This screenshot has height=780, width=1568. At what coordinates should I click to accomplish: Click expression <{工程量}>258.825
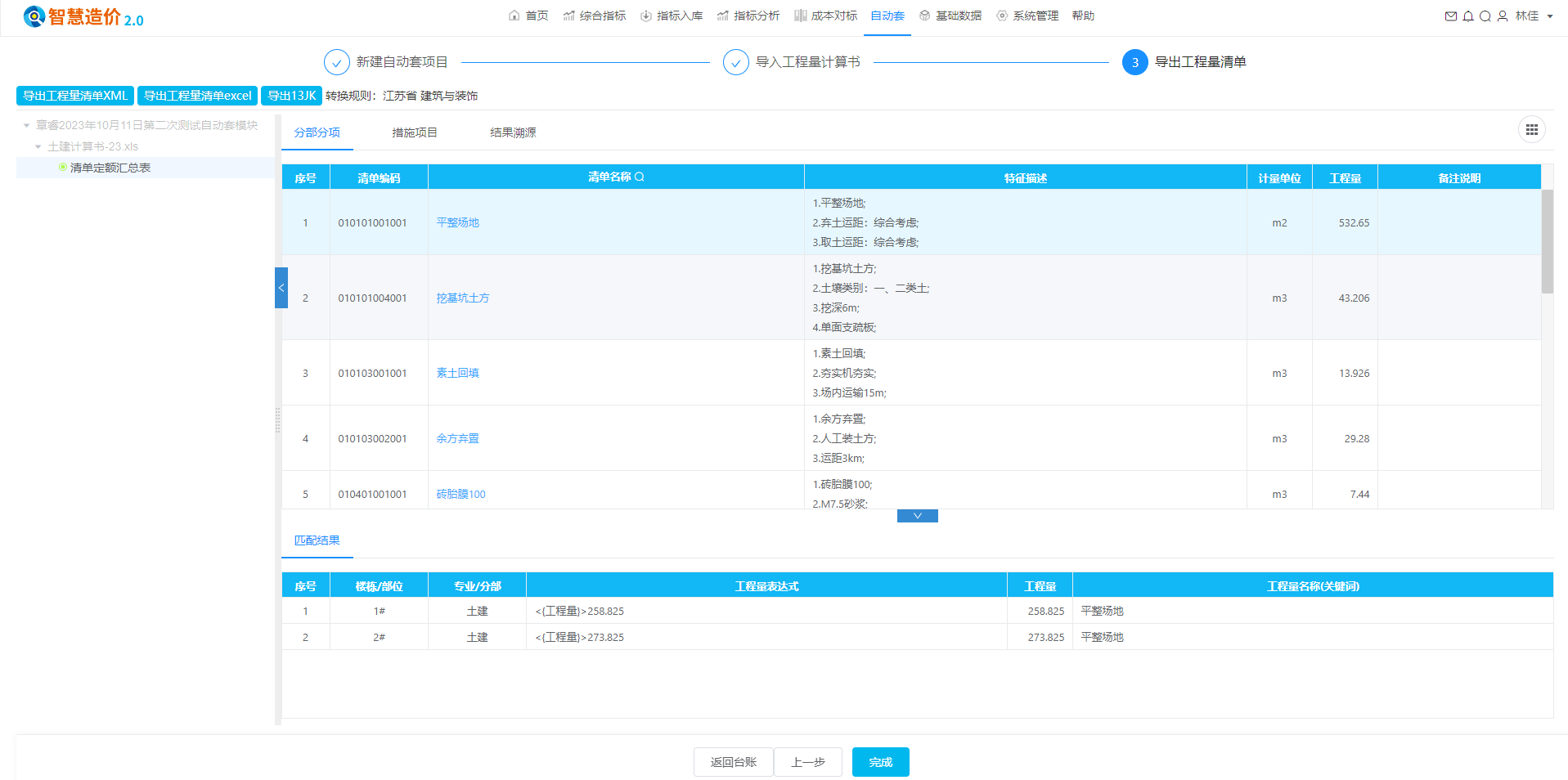(580, 611)
